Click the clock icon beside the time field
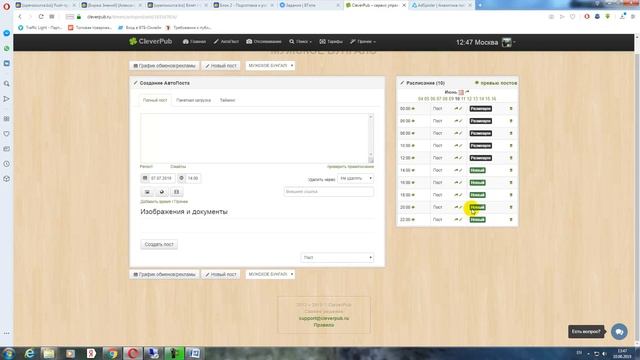 click(182, 178)
